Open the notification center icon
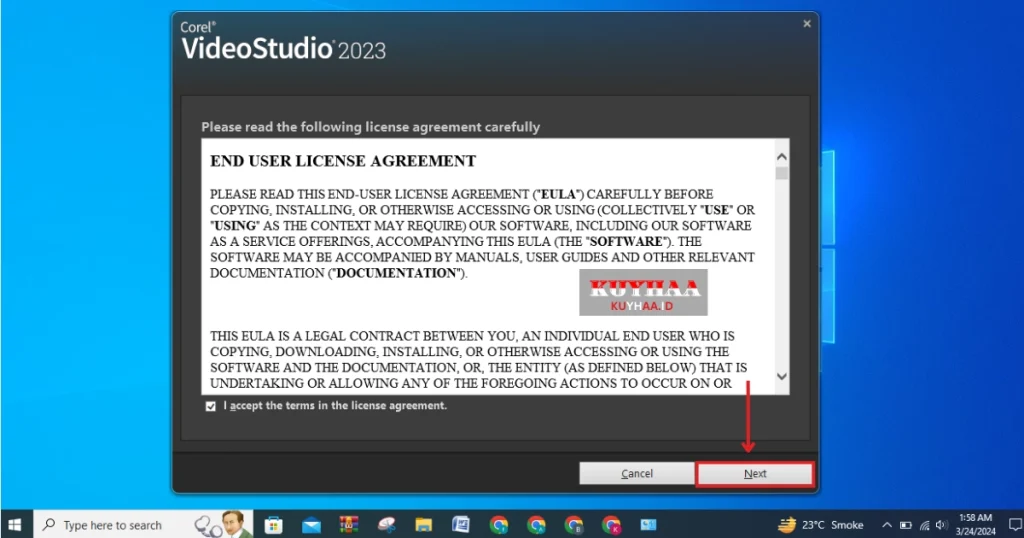 click(x=1015, y=524)
